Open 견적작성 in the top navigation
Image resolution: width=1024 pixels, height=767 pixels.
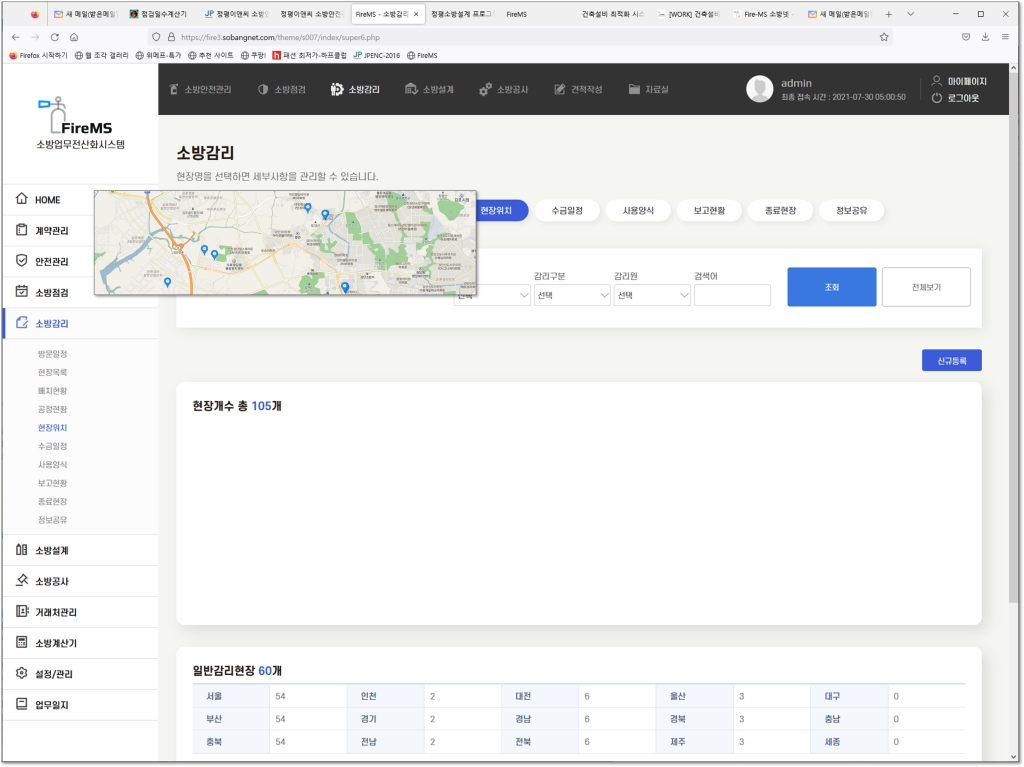(579, 89)
